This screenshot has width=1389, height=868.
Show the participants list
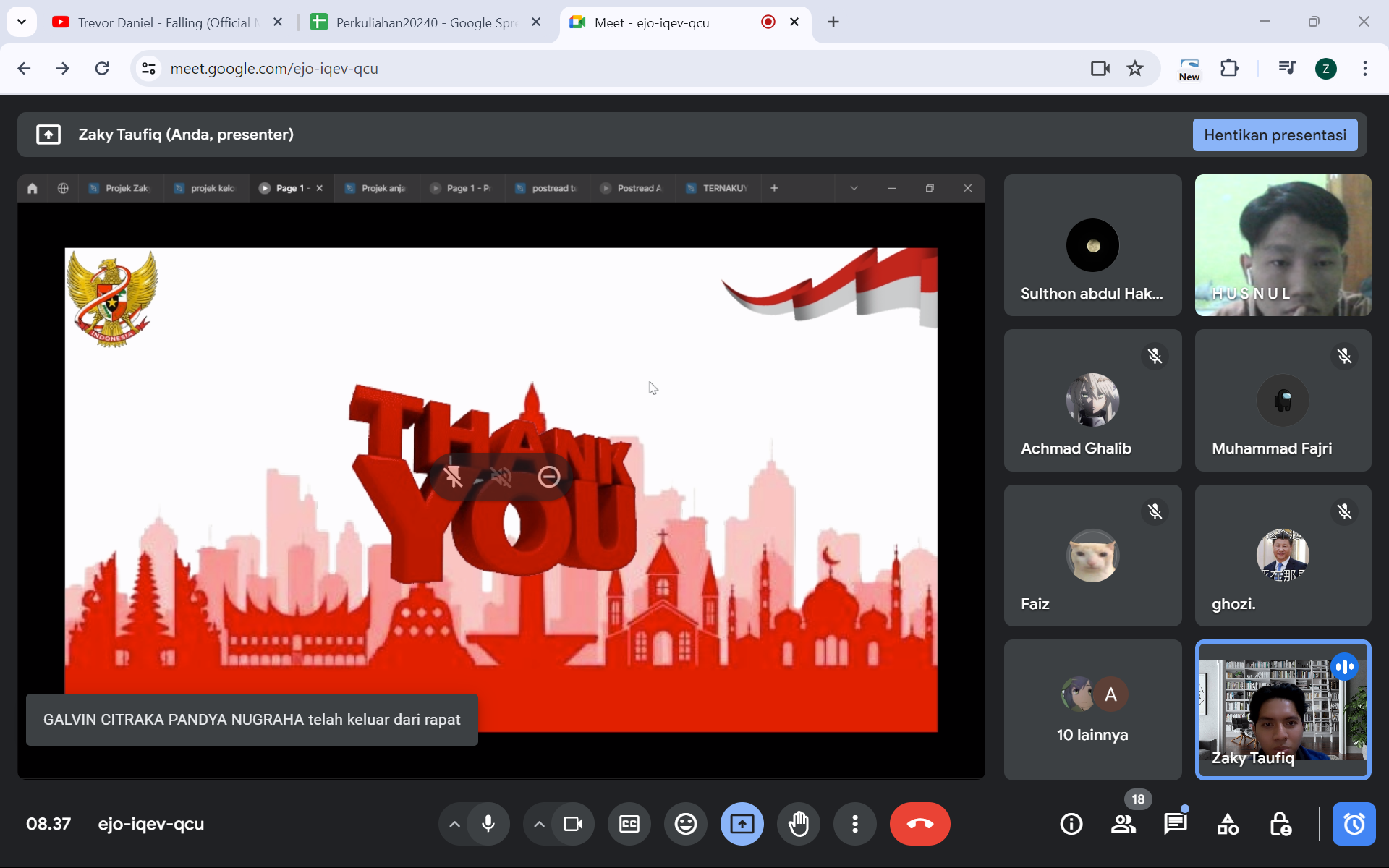(x=1123, y=824)
